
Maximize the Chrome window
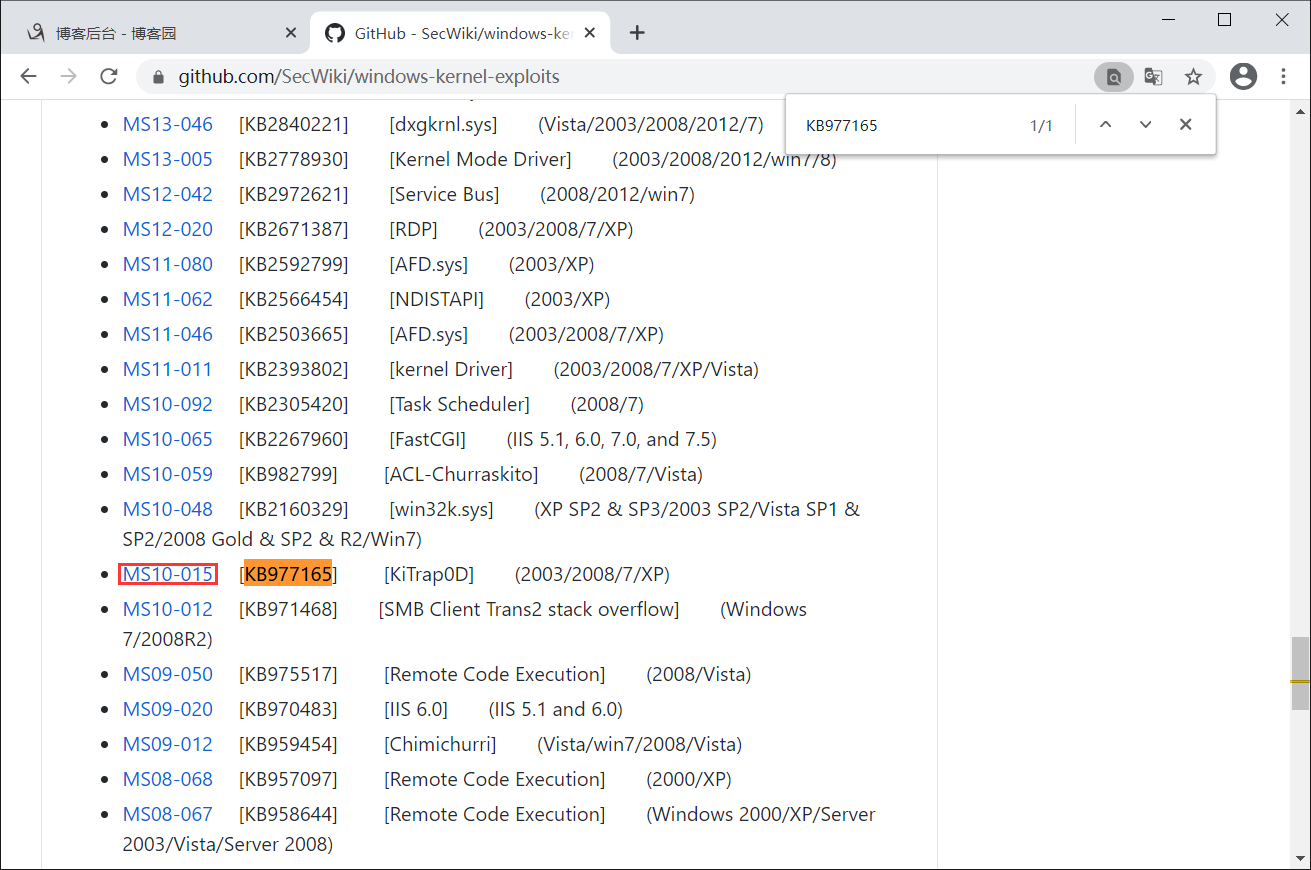click(1224, 19)
